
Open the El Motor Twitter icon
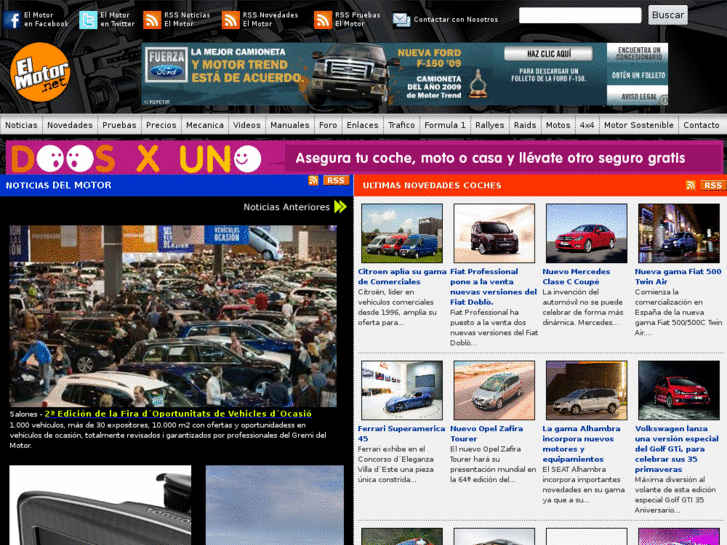pos(88,20)
